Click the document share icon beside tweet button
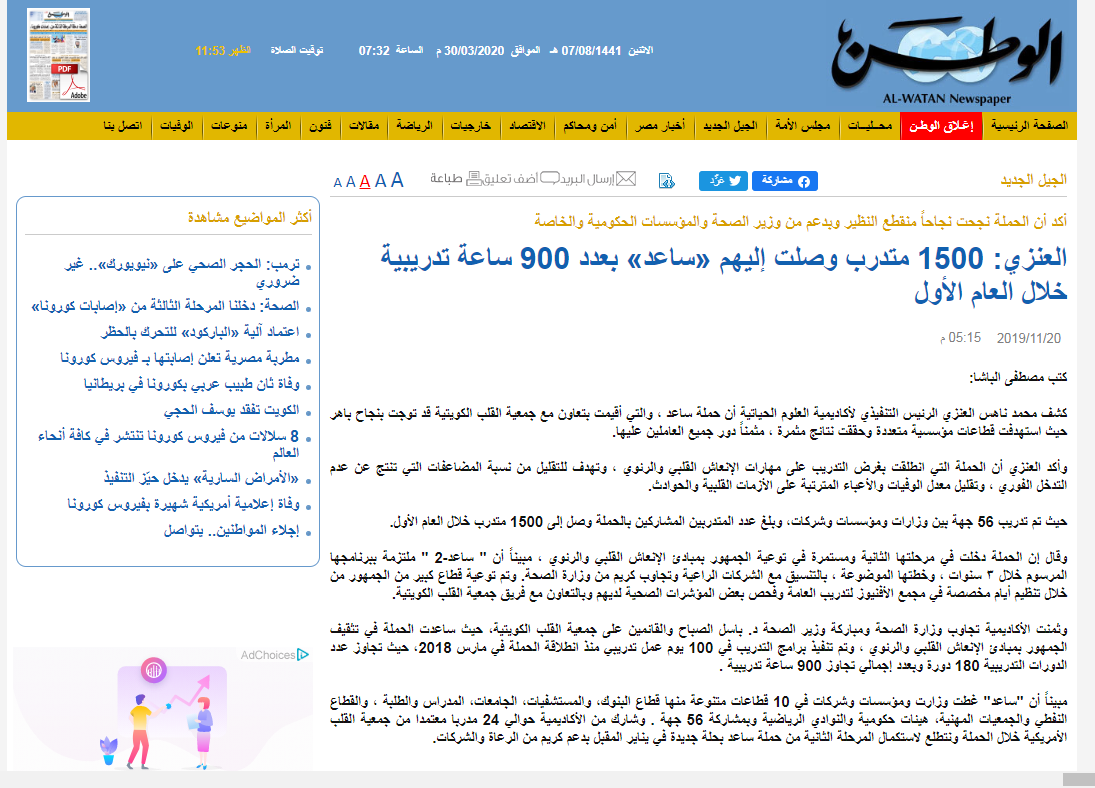The width and height of the screenshot is (1095, 788). [x=667, y=181]
